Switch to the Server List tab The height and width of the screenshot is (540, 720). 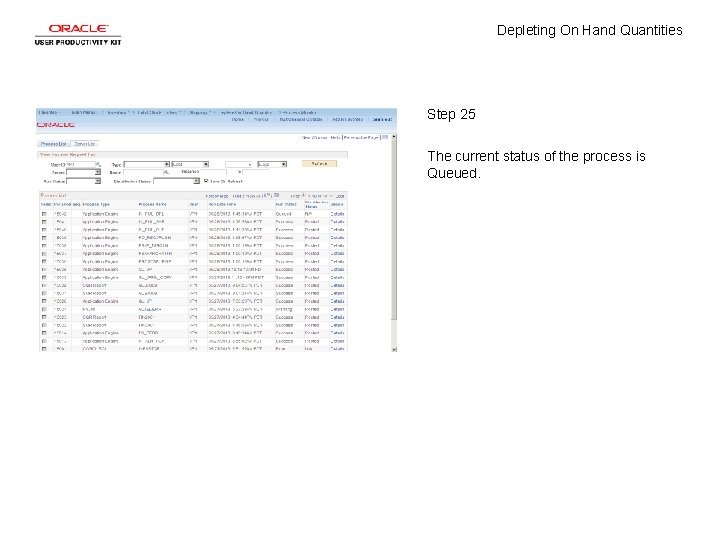click(84, 144)
